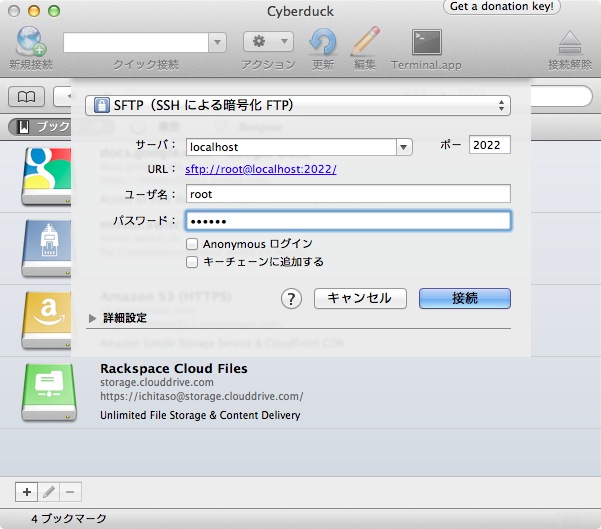Select the Bookmarks tab
Screen dimensions: 601x529
pos(39,127)
